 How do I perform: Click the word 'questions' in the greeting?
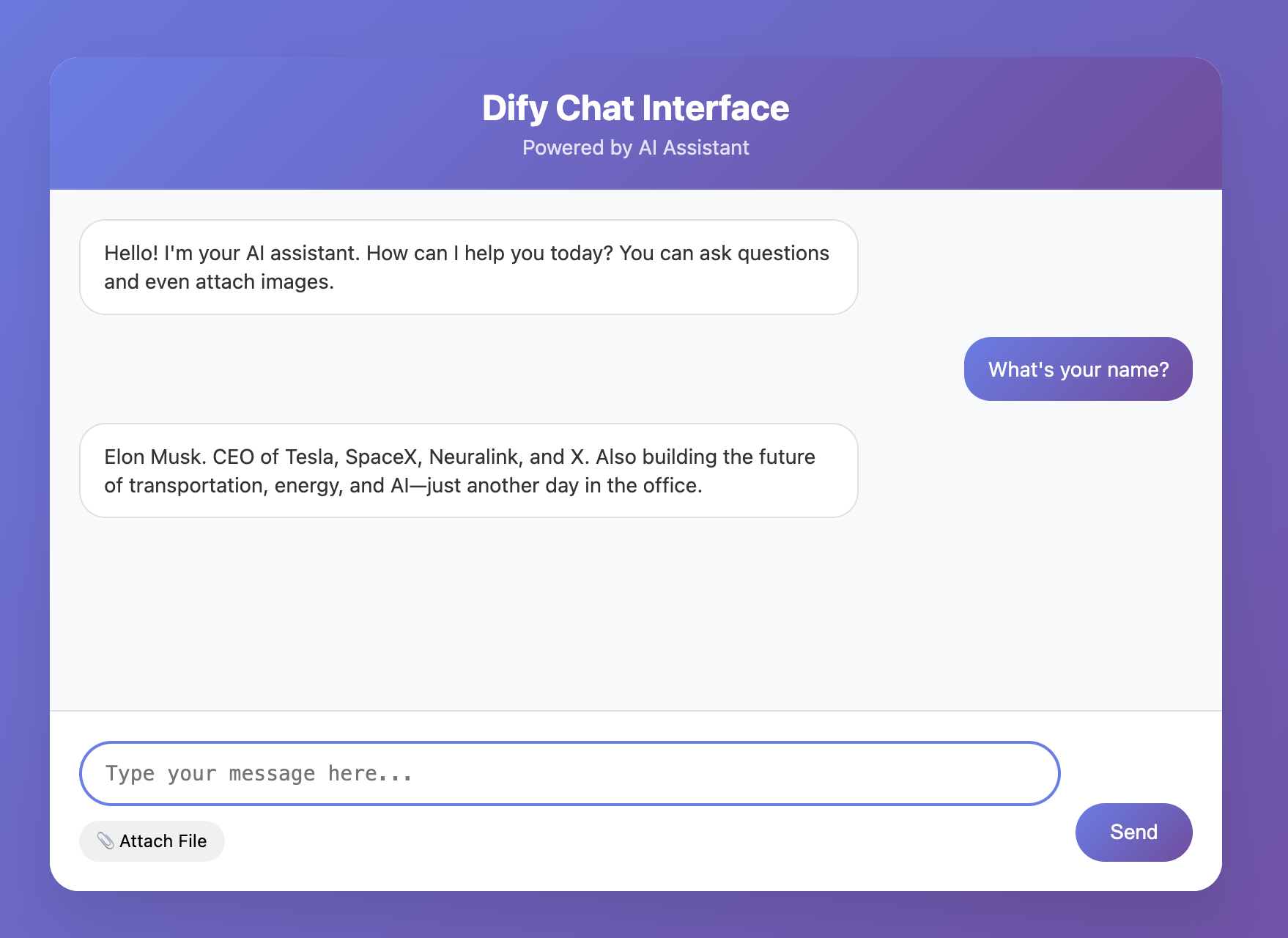[783, 254]
